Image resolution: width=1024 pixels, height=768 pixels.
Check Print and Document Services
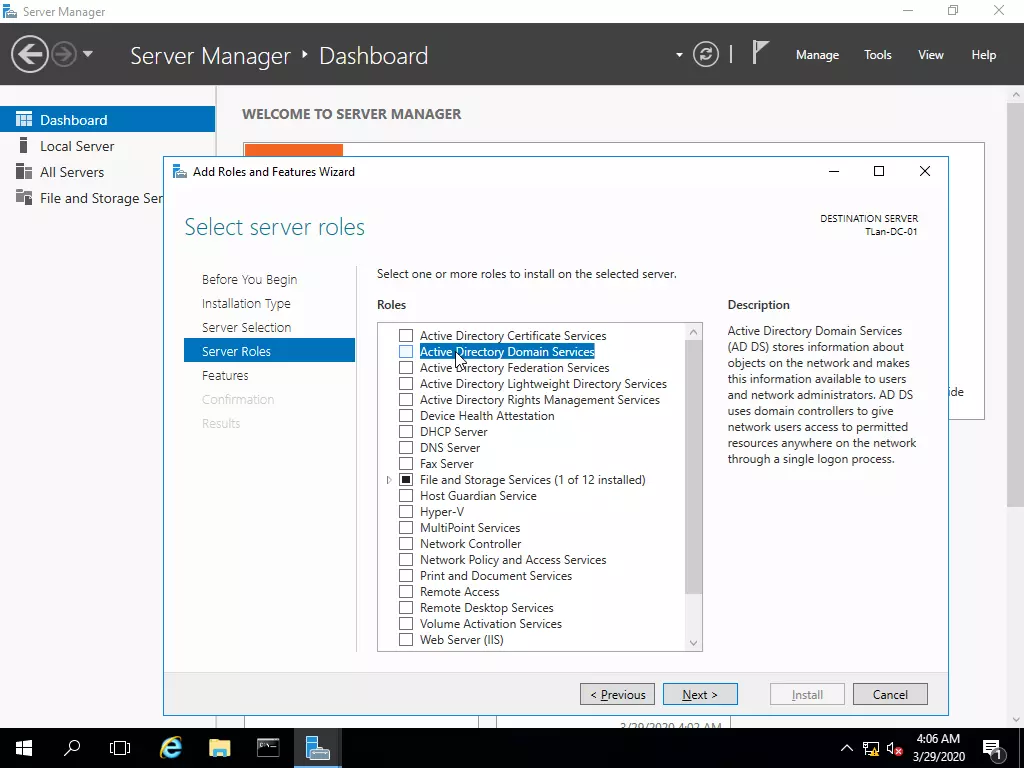[406, 575]
